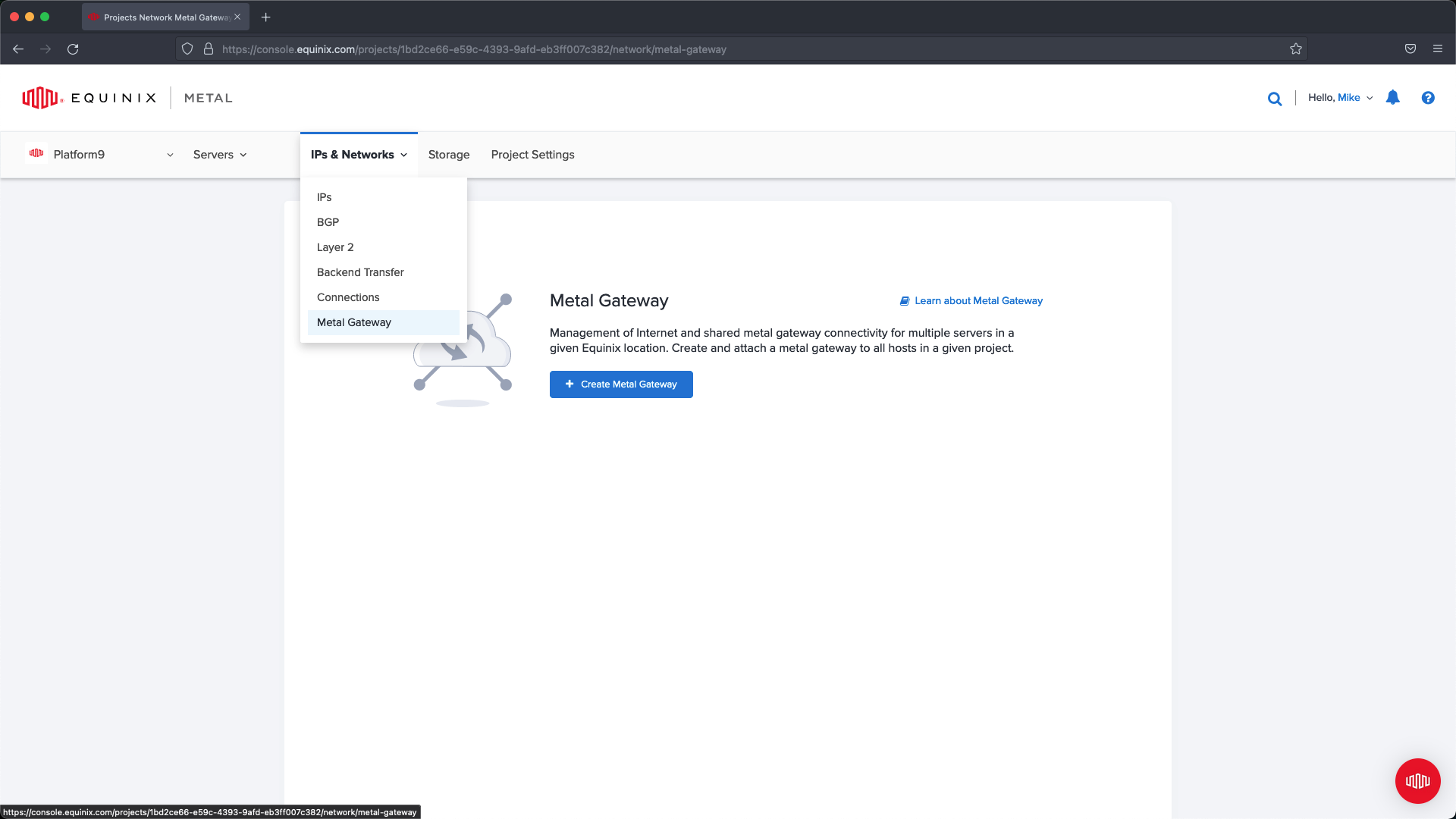Select the Projects Network Metal Gateway browser tab

pos(165,17)
